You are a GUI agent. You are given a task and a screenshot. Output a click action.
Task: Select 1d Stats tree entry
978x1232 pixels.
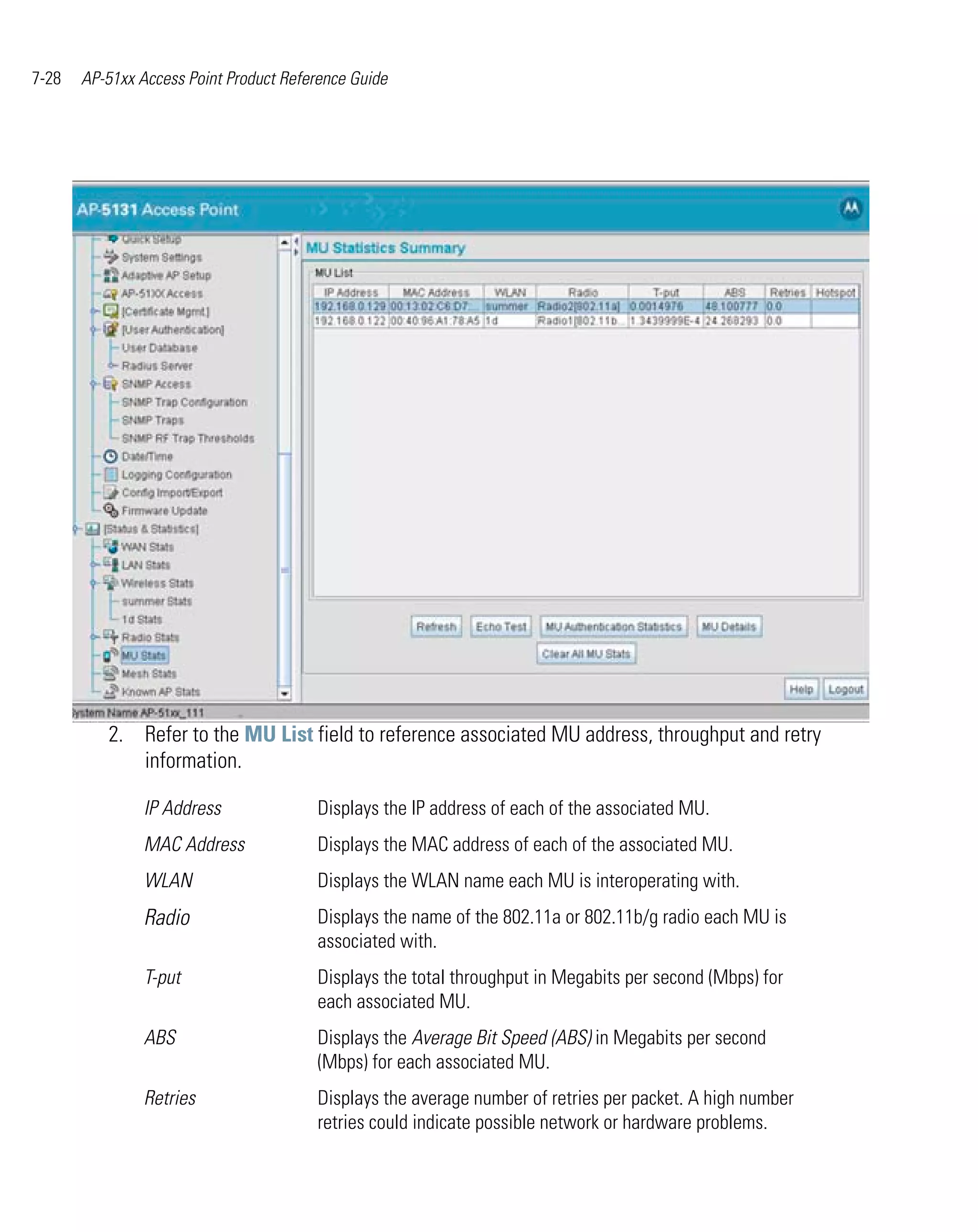click(x=142, y=620)
